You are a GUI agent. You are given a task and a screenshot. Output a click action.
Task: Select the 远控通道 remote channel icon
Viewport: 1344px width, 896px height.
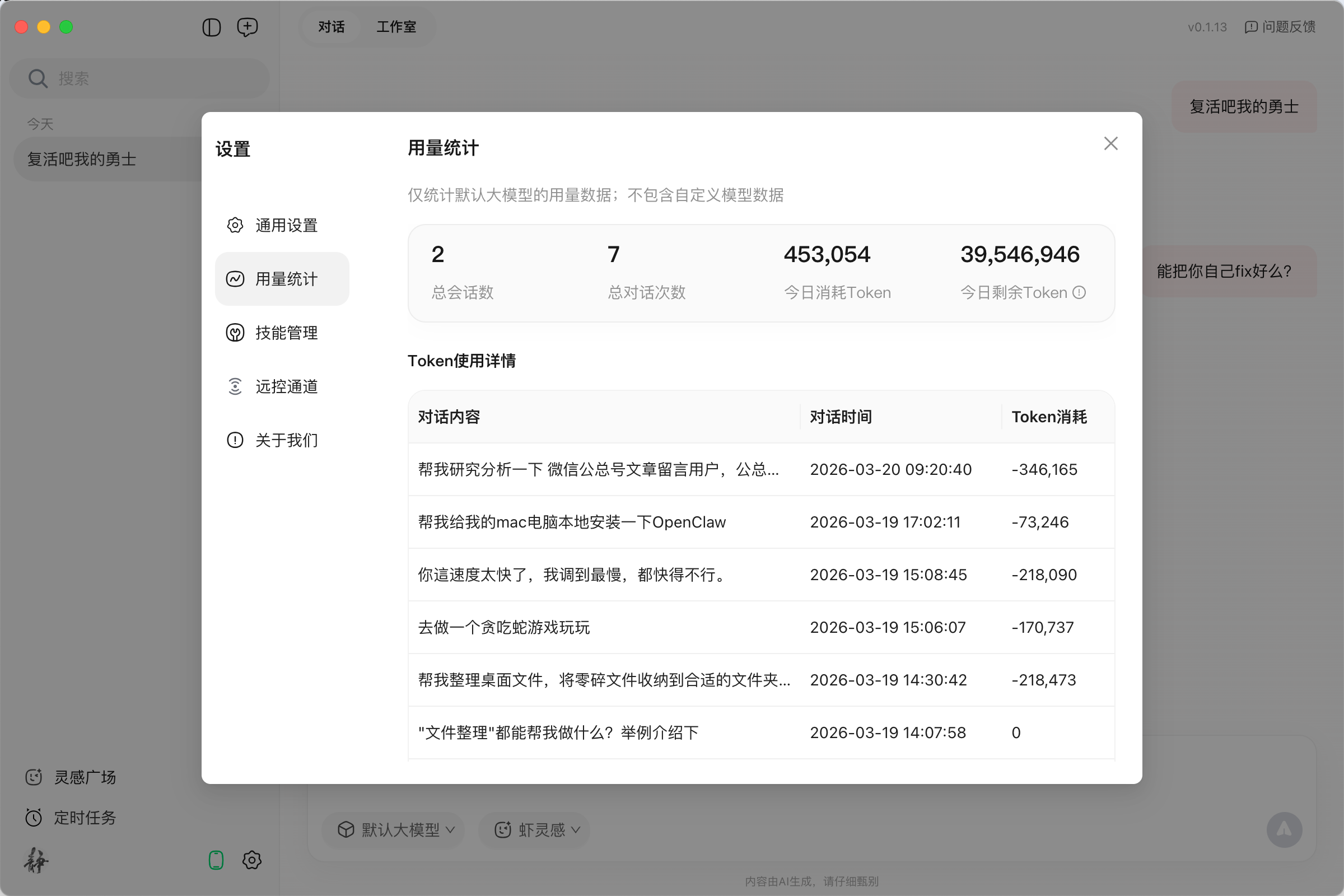pyautogui.click(x=234, y=386)
